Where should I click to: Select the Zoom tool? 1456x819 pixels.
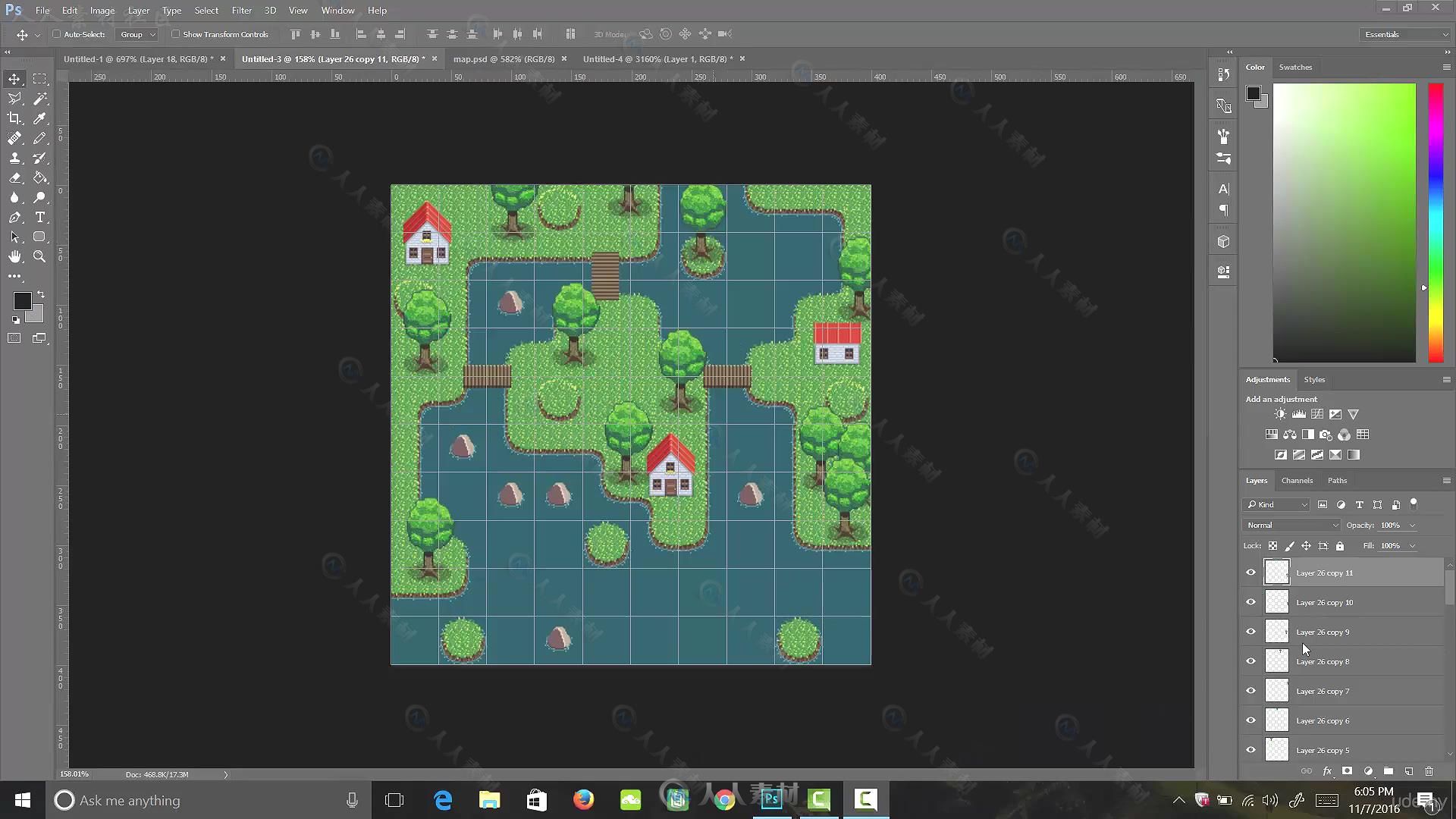click(x=39, y=257)
